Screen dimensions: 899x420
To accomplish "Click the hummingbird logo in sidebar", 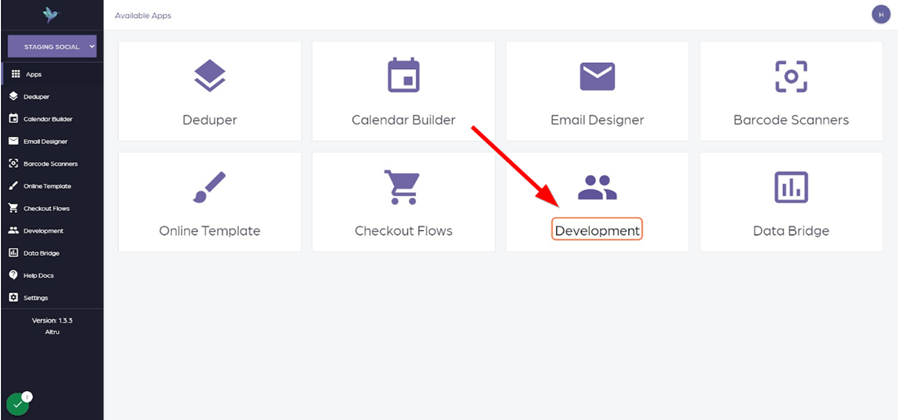I will pos(52,15).
